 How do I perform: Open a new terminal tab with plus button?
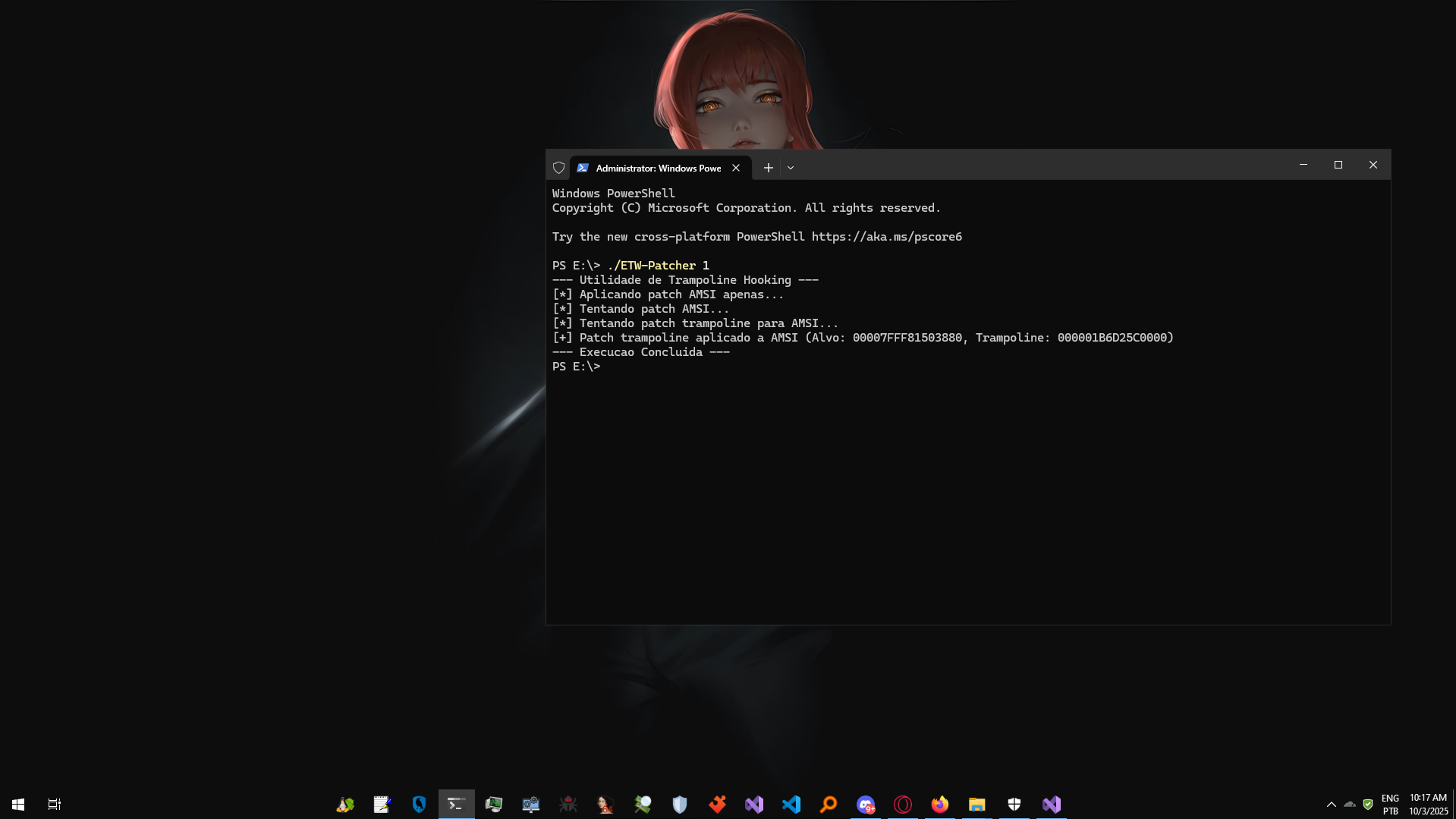pyautogui.click(x=769, y=168)
